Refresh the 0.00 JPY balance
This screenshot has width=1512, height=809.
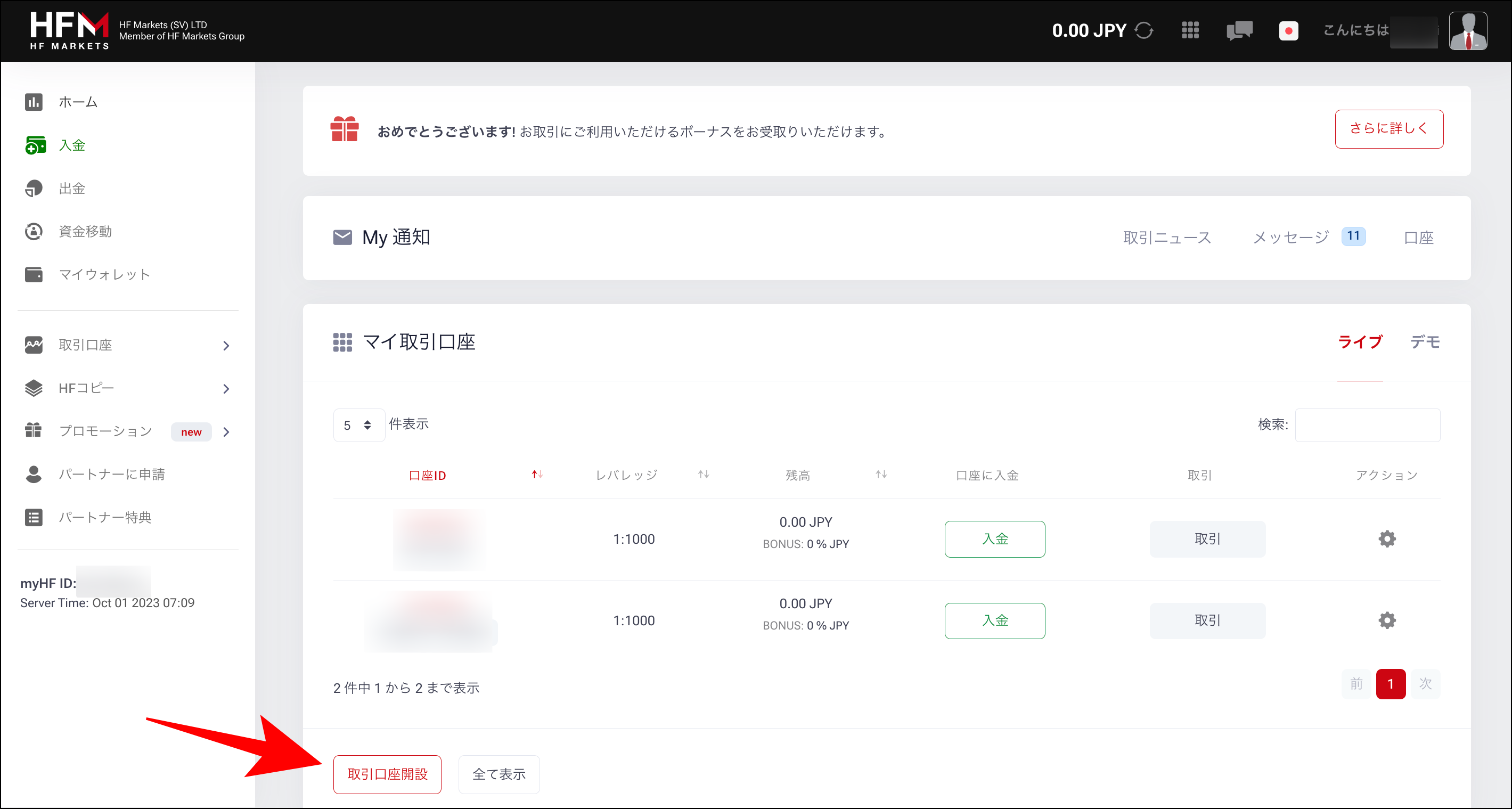click(x=1143, y=30)
